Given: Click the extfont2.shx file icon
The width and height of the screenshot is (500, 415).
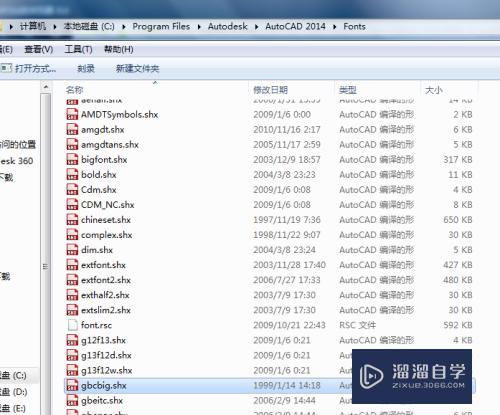Looking at the screenshot, I should click(x=72, y=280).
